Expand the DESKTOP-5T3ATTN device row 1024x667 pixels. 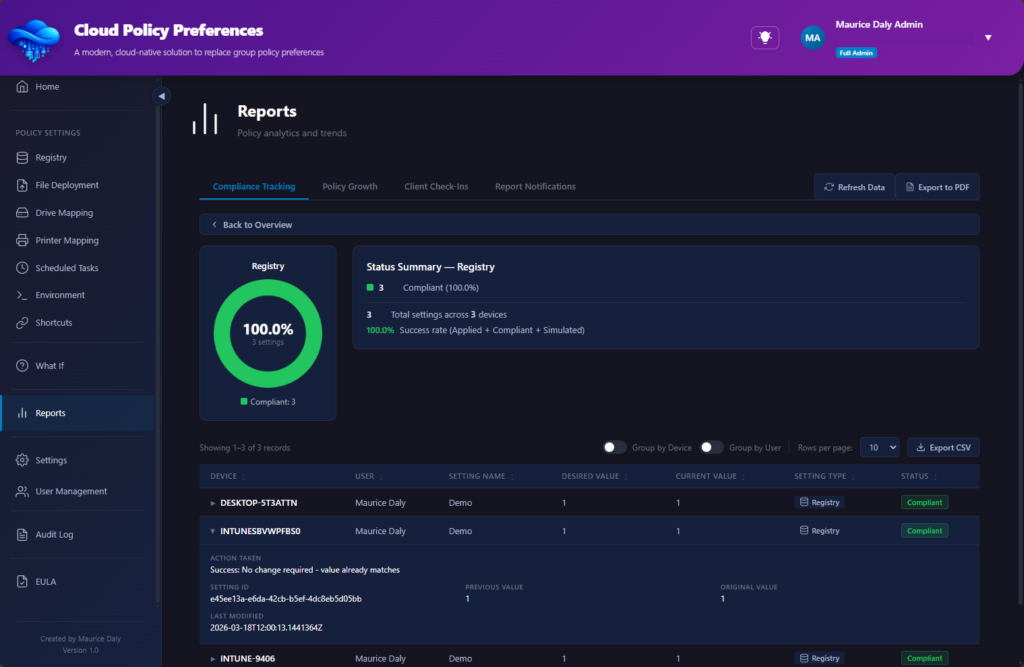(x=212, y=503)
